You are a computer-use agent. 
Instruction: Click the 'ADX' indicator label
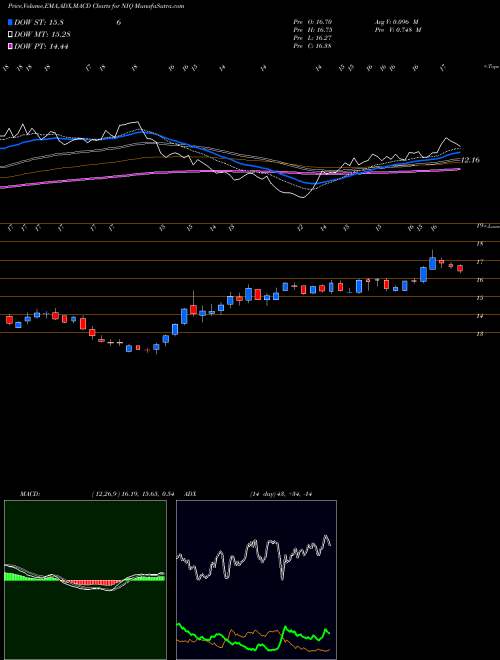[x=191, y=494]
